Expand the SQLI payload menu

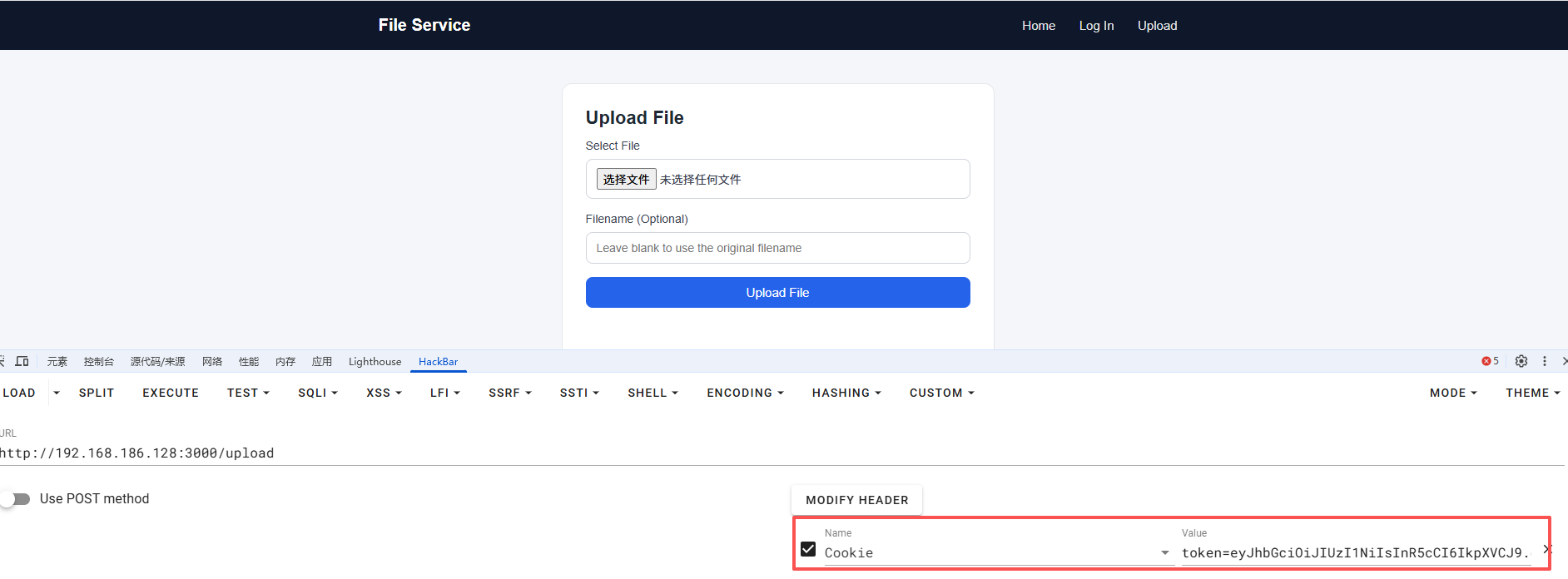(x=318, y=393)
